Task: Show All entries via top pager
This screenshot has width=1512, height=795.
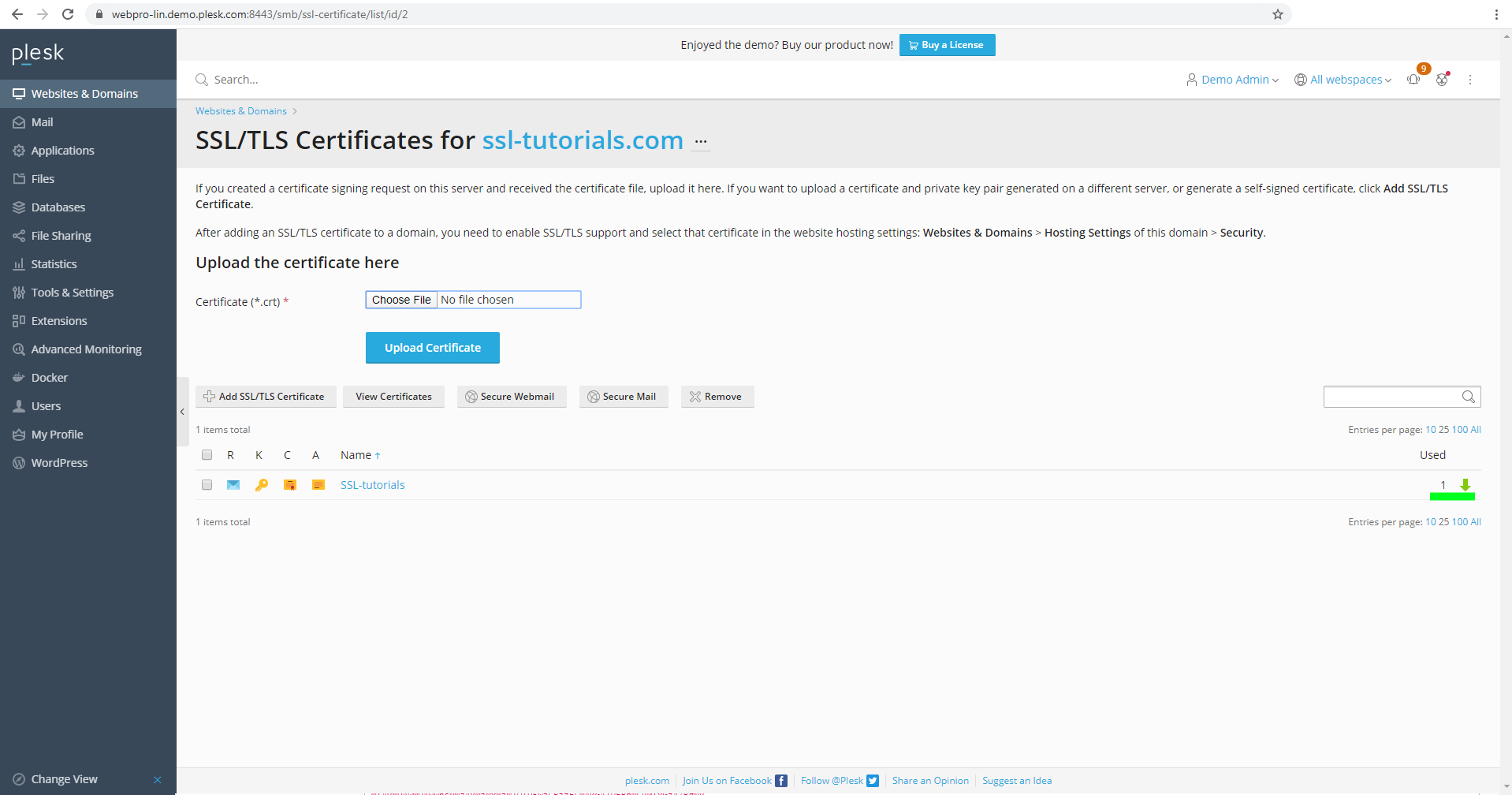Action: [x=1476, y=430]
